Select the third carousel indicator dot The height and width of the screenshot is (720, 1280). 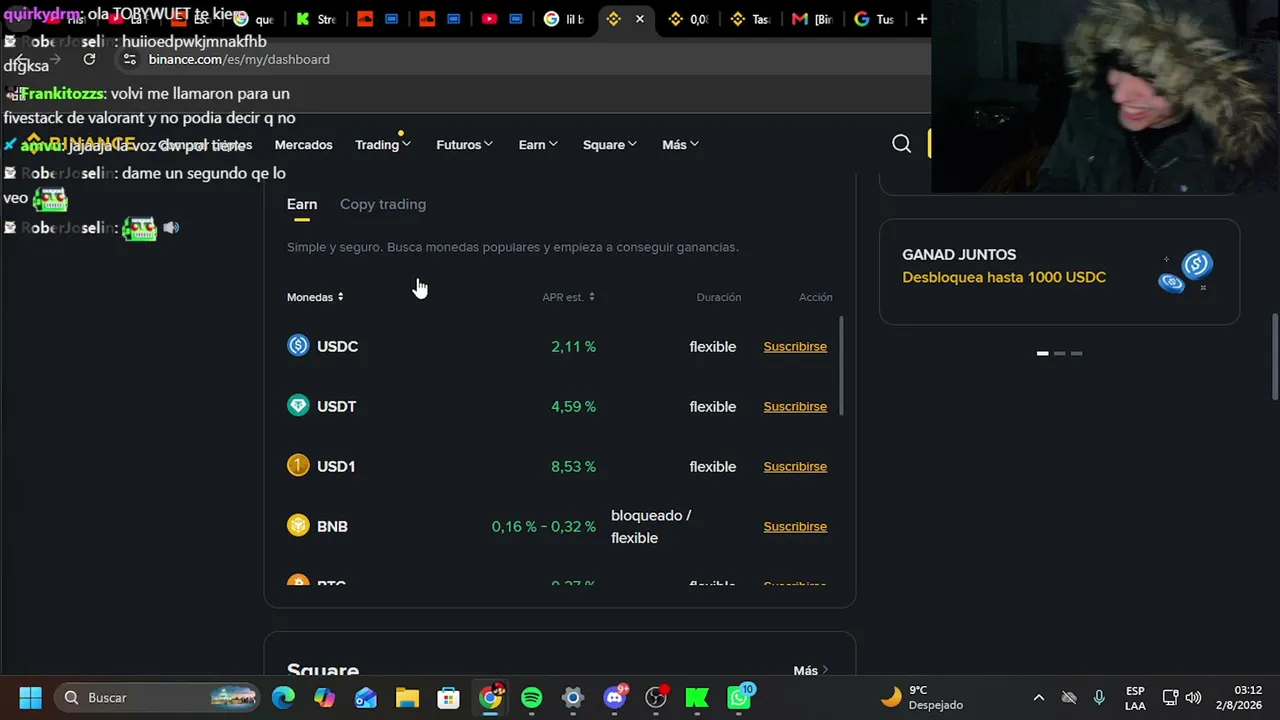click(x=1076, y=353)
